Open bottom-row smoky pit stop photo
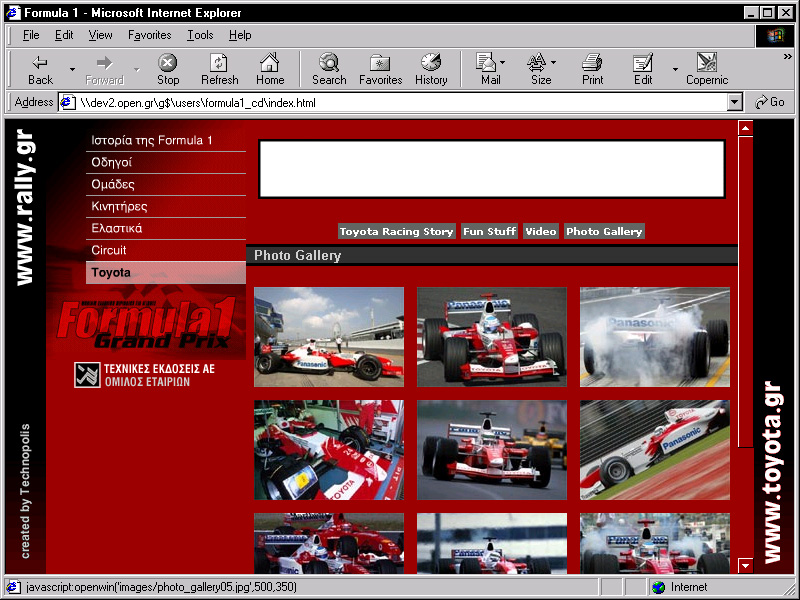The width and height of the screenshot is (800, 600). pyautogui.click(x=655, y=543)
